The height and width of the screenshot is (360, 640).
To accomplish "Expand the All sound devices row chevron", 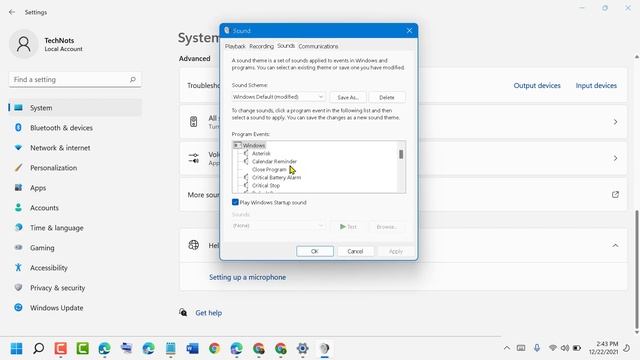I will pyautogui.click(x=615, y=122).
